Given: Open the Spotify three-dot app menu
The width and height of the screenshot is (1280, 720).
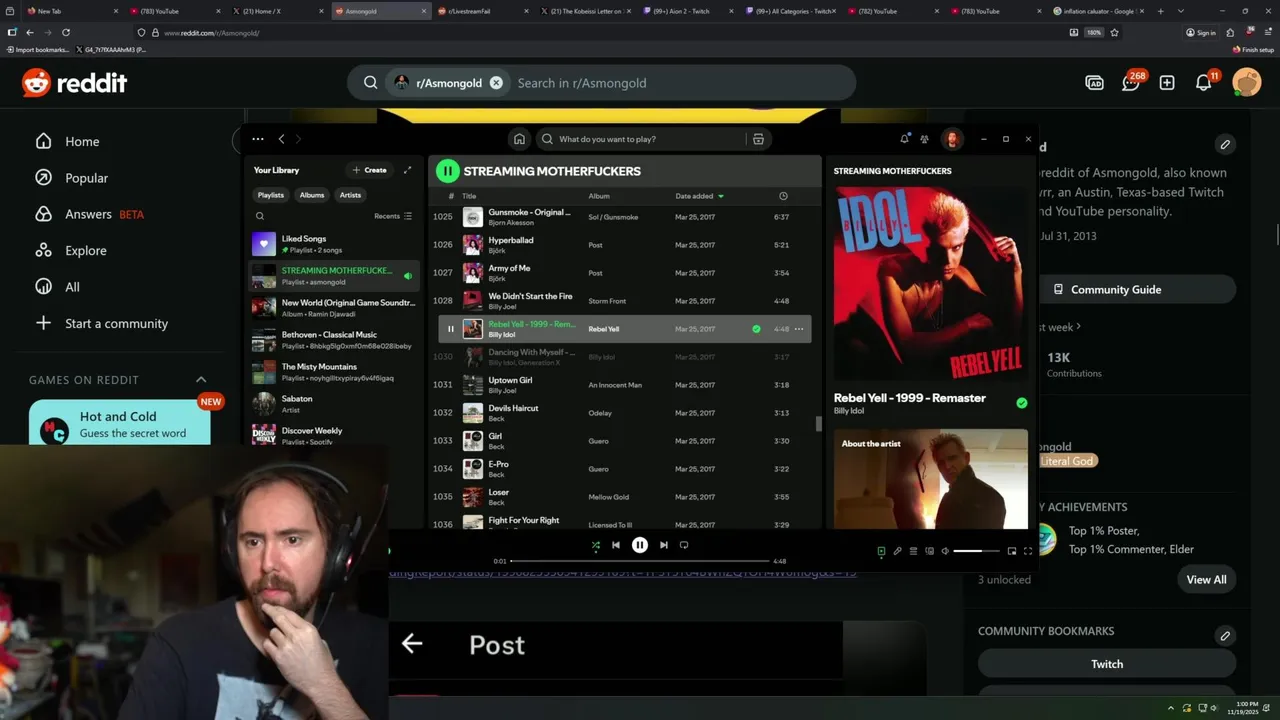Looking at the screenshot, I should (258, 139).
